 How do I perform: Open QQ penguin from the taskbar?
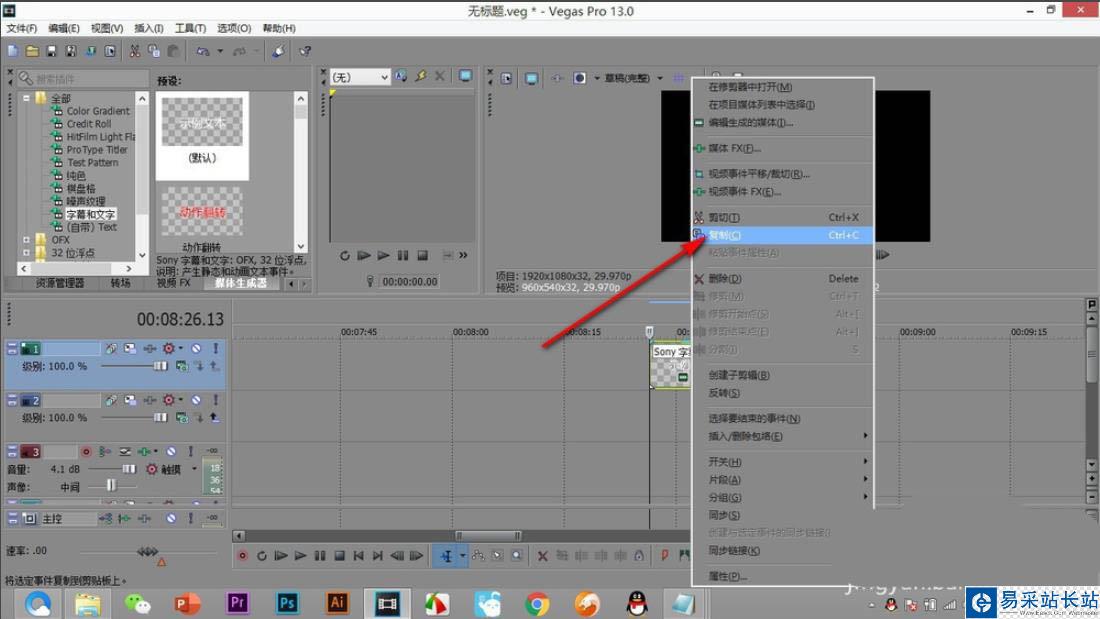click(x=637, y=603)
